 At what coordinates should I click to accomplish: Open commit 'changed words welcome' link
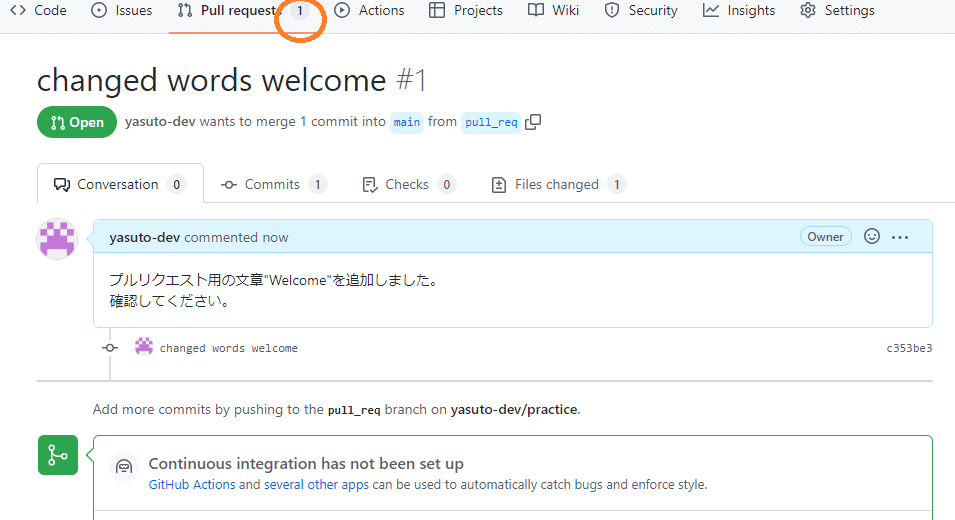(x=228, y=348)
